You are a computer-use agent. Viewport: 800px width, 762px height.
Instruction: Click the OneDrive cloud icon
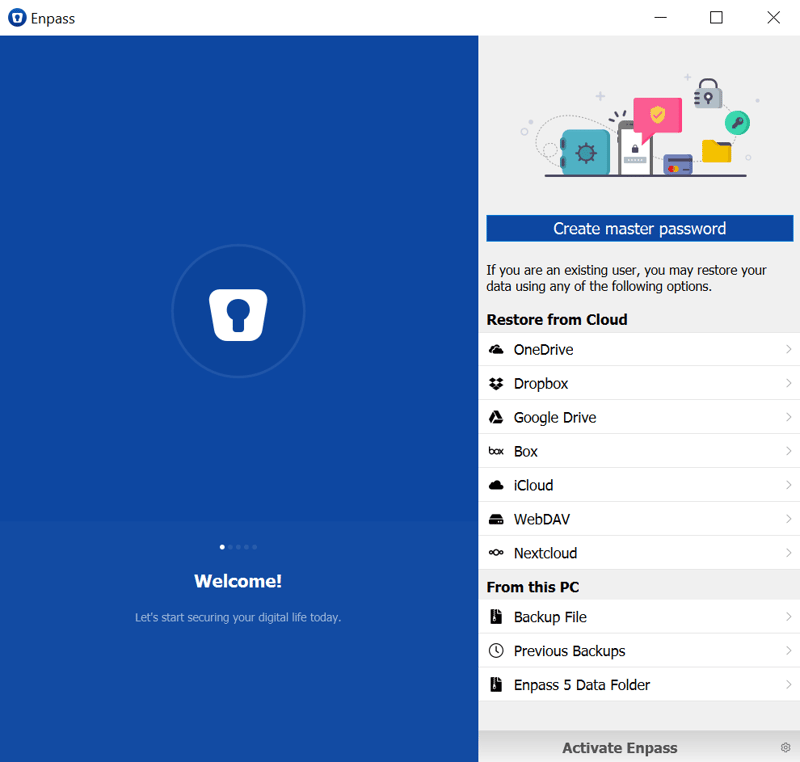496,349
